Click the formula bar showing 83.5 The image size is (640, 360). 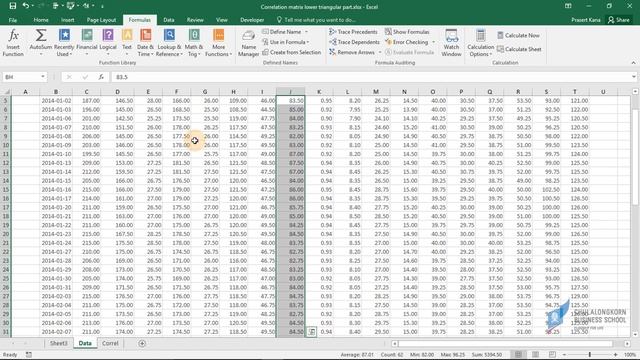click(x=371, y=77)
